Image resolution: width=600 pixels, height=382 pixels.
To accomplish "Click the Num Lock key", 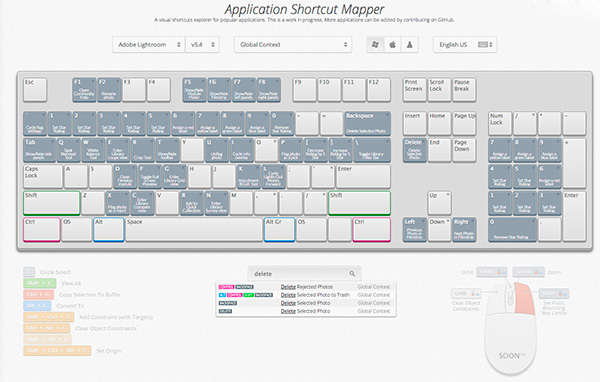I will click(x=500, y=123).
